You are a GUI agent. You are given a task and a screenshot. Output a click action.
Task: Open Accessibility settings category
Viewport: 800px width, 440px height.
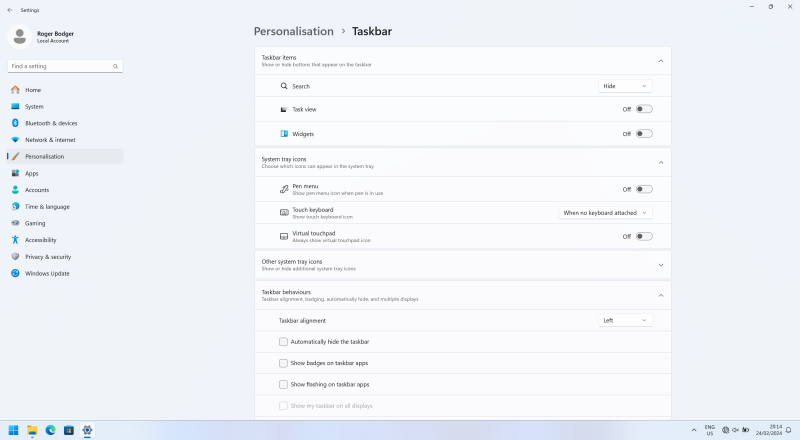point(65,240)
